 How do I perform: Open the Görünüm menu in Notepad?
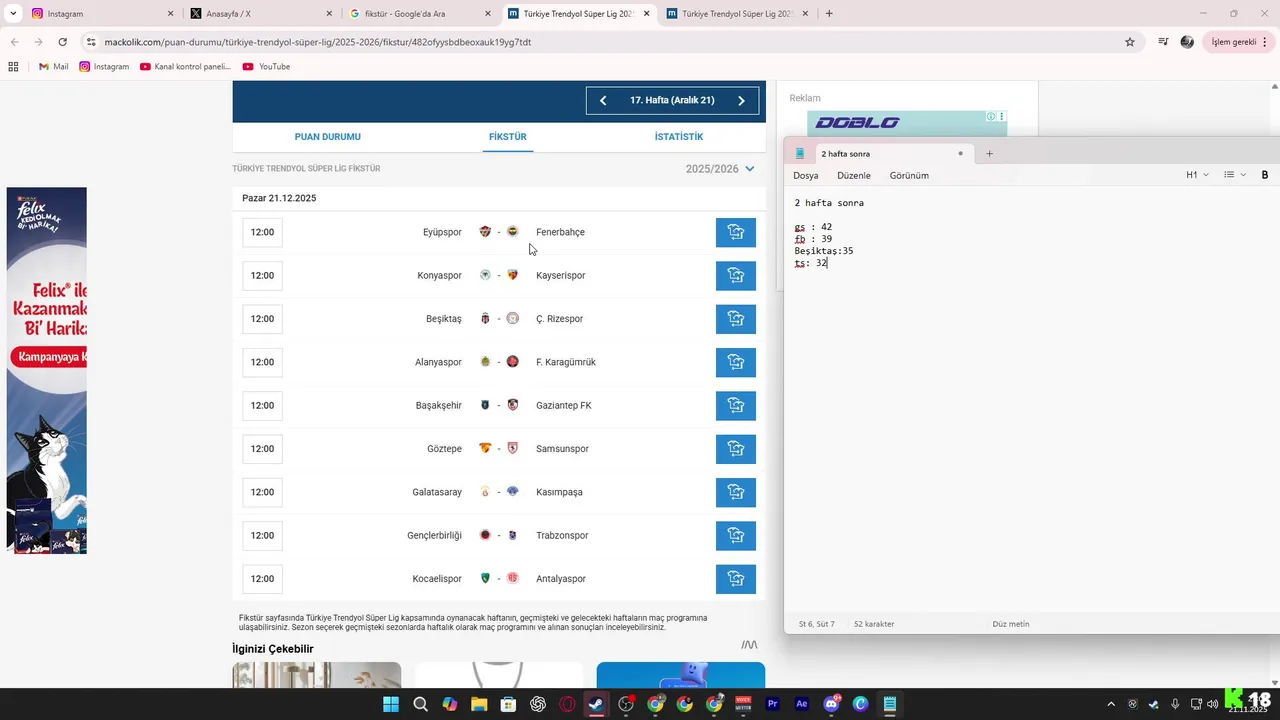click(909, 175)
